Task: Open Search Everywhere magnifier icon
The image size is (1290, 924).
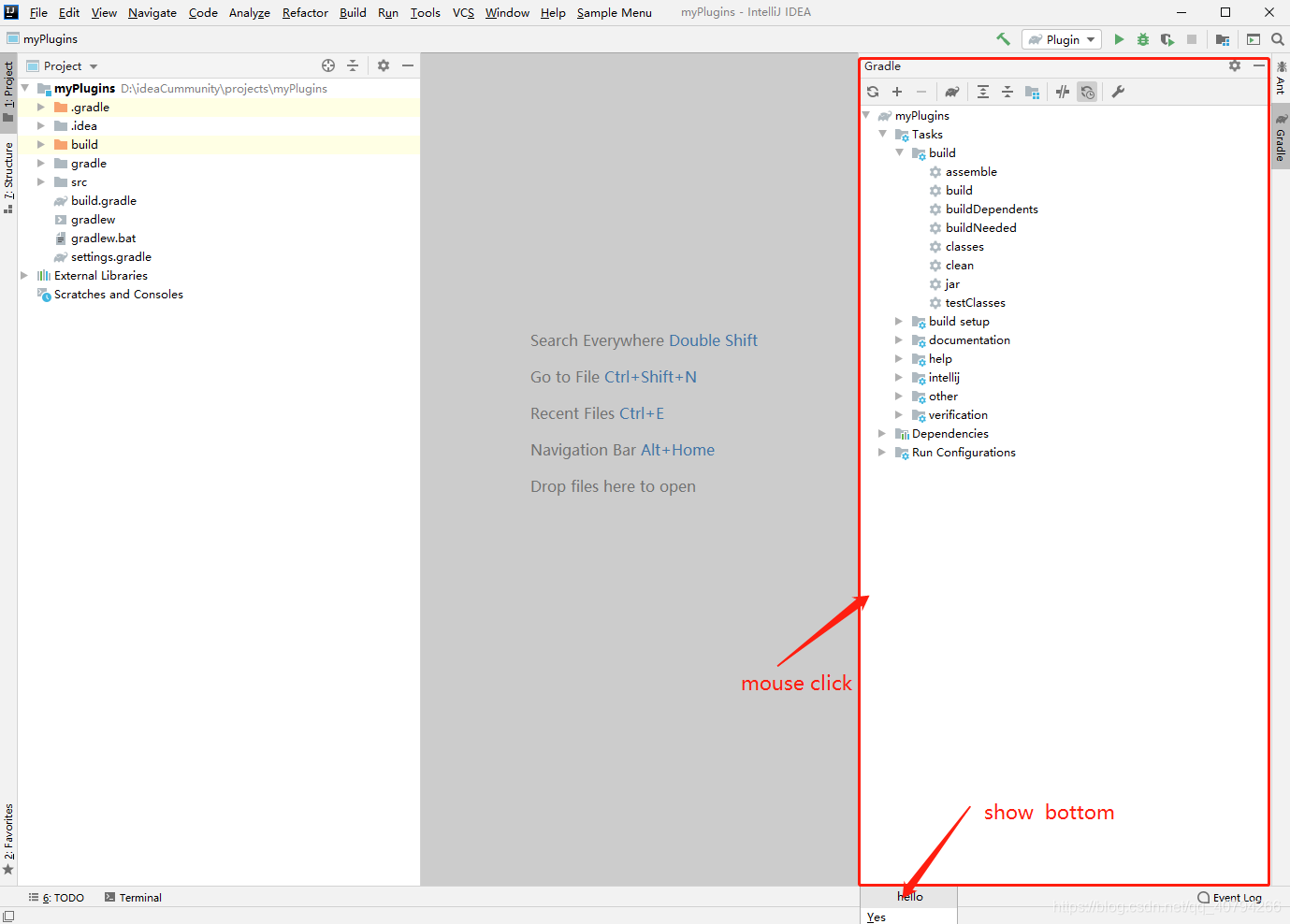Action: [1278, 39]
